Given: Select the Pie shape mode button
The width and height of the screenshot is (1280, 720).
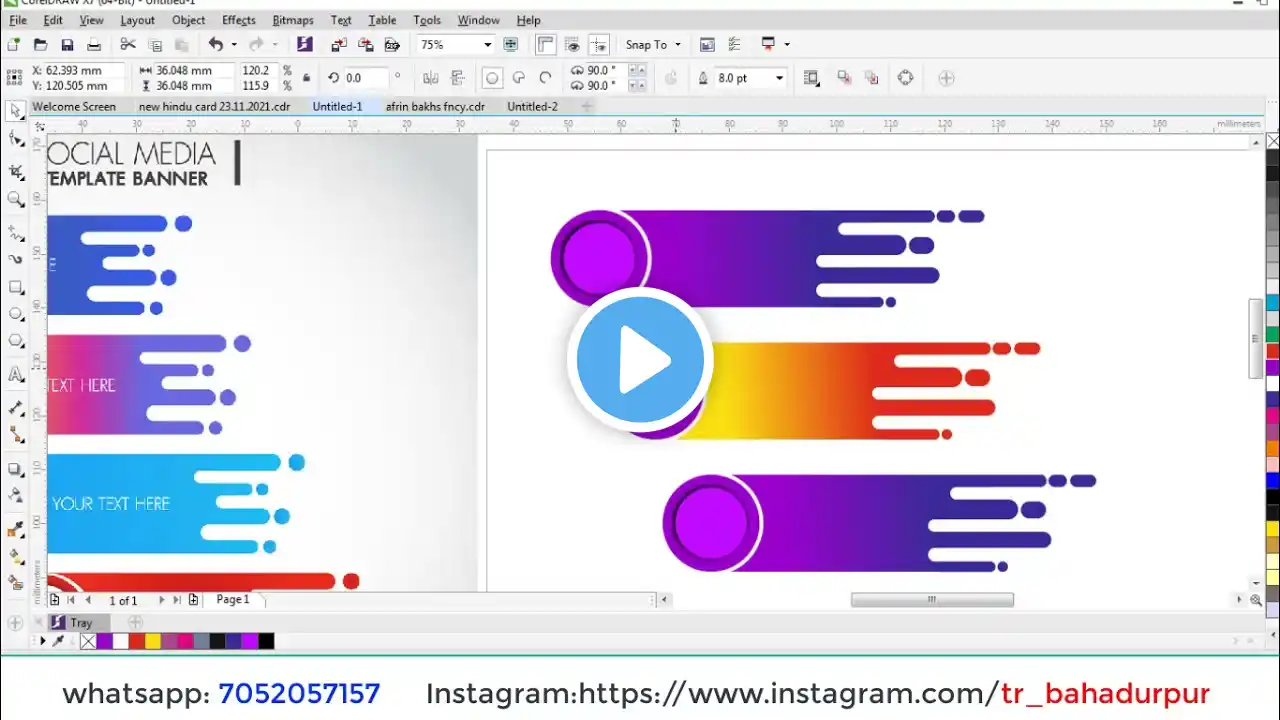Looking at the screenshot, I should pyautogui.click(x=519, y=78).
